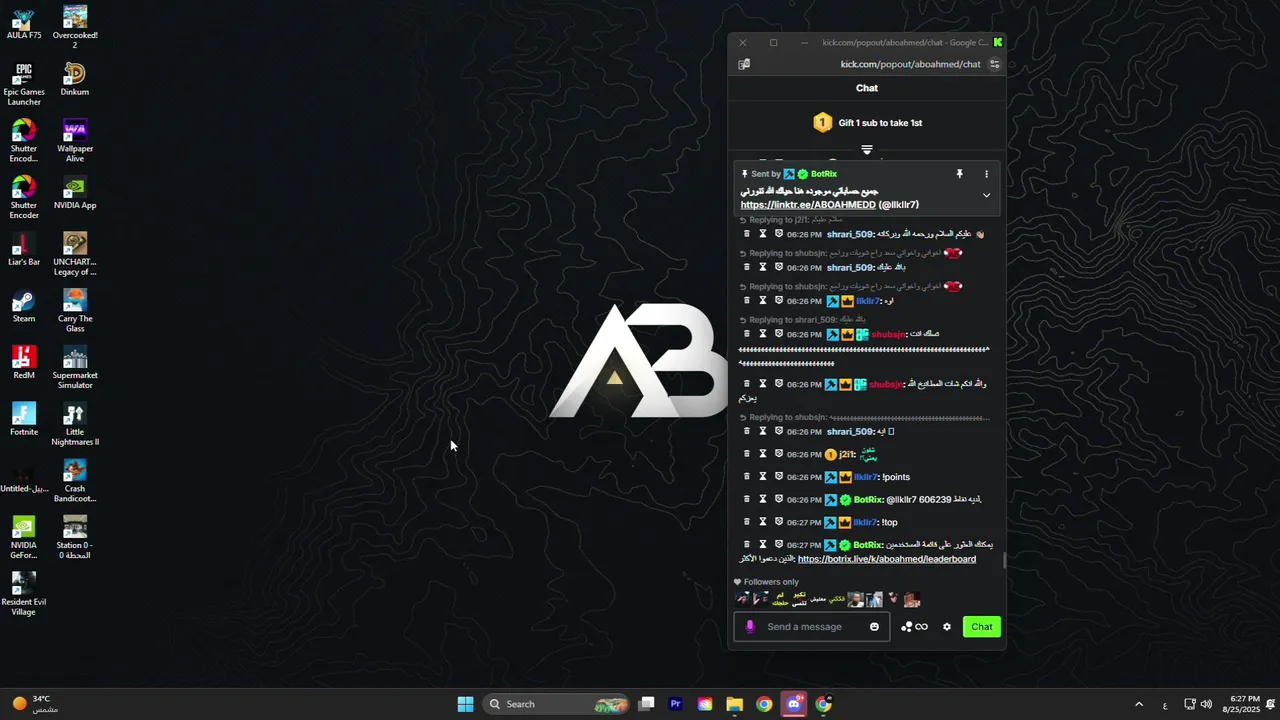The width and height of the screenshot is (1280, 720).
Task: Click the purple microphone icon in message box
Action: pos(750,627)
